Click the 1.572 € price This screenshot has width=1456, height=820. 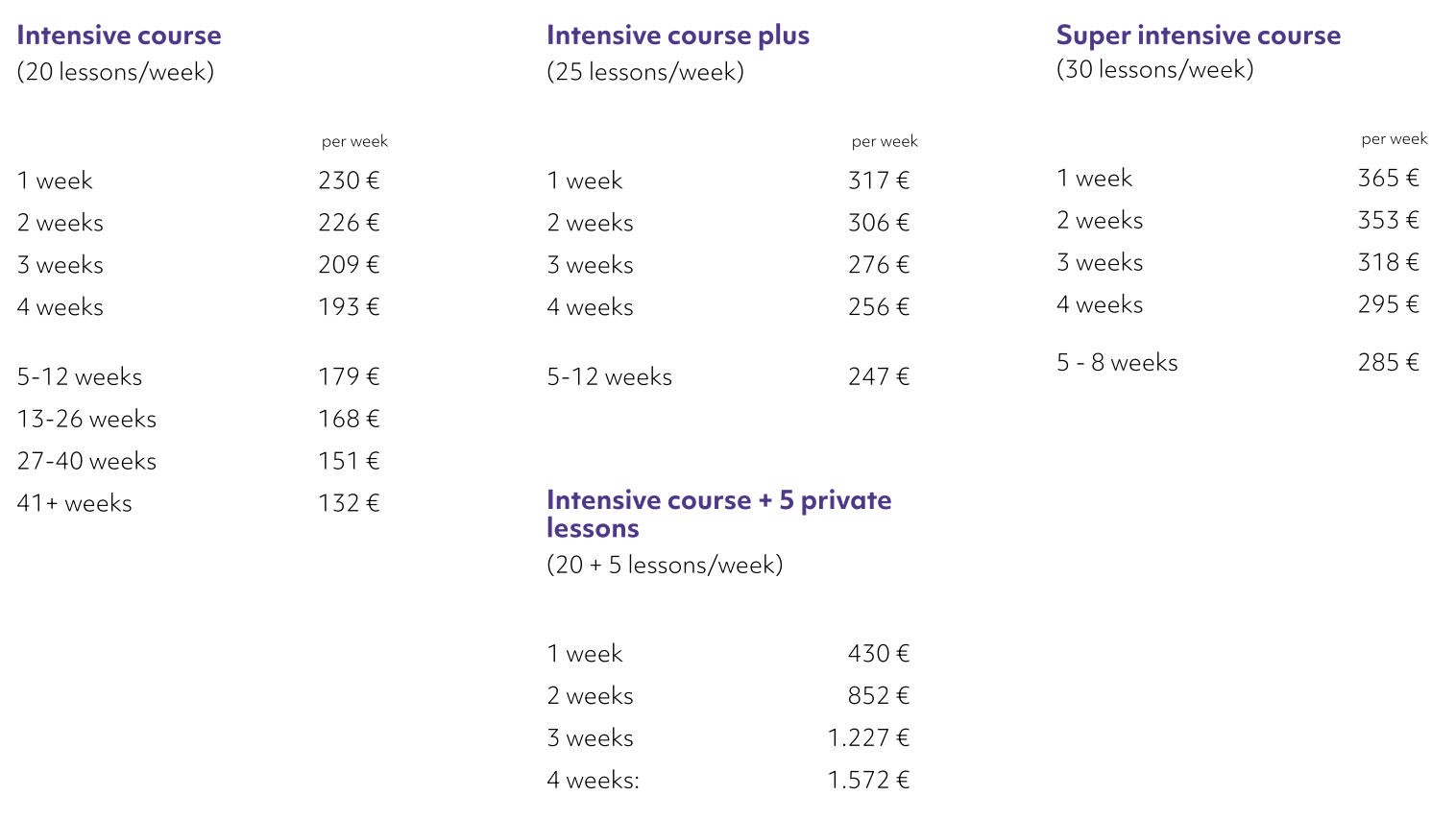point(868,780)
